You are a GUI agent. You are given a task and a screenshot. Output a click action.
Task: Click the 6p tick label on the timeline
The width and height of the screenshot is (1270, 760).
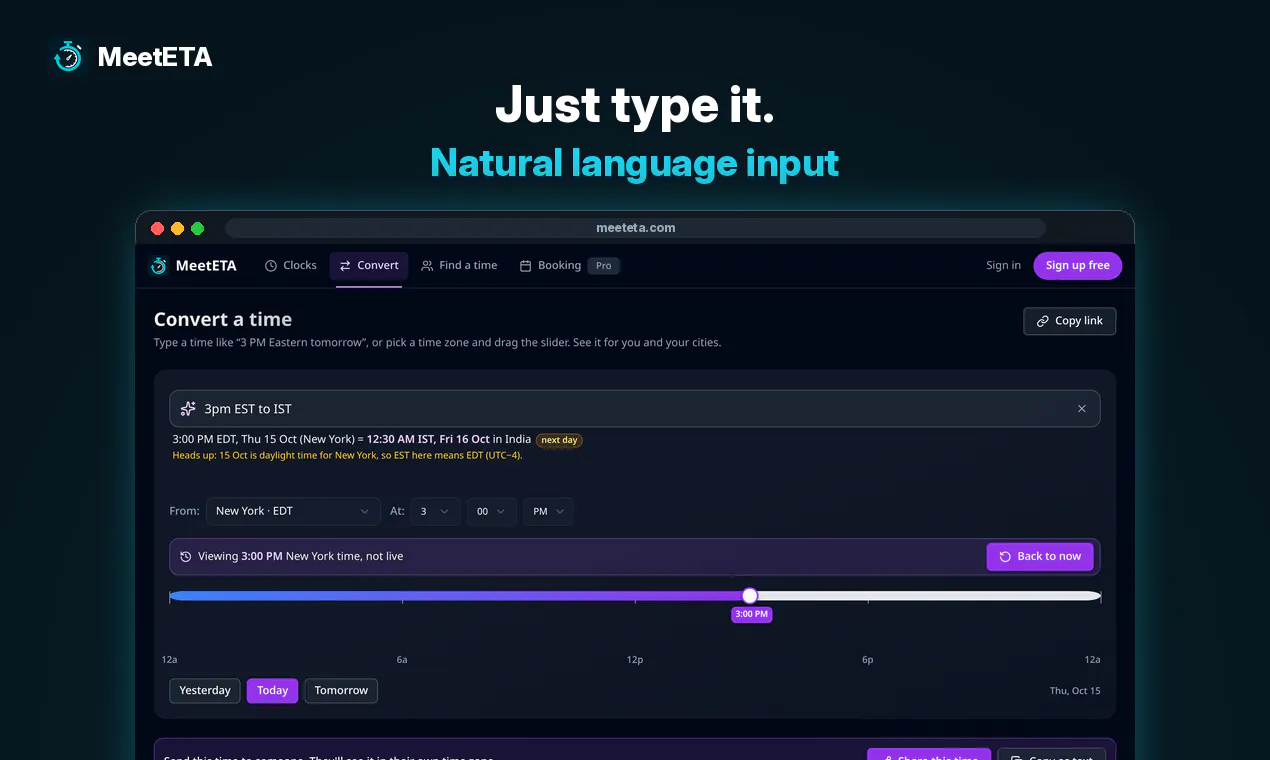[x=868, y=660]
